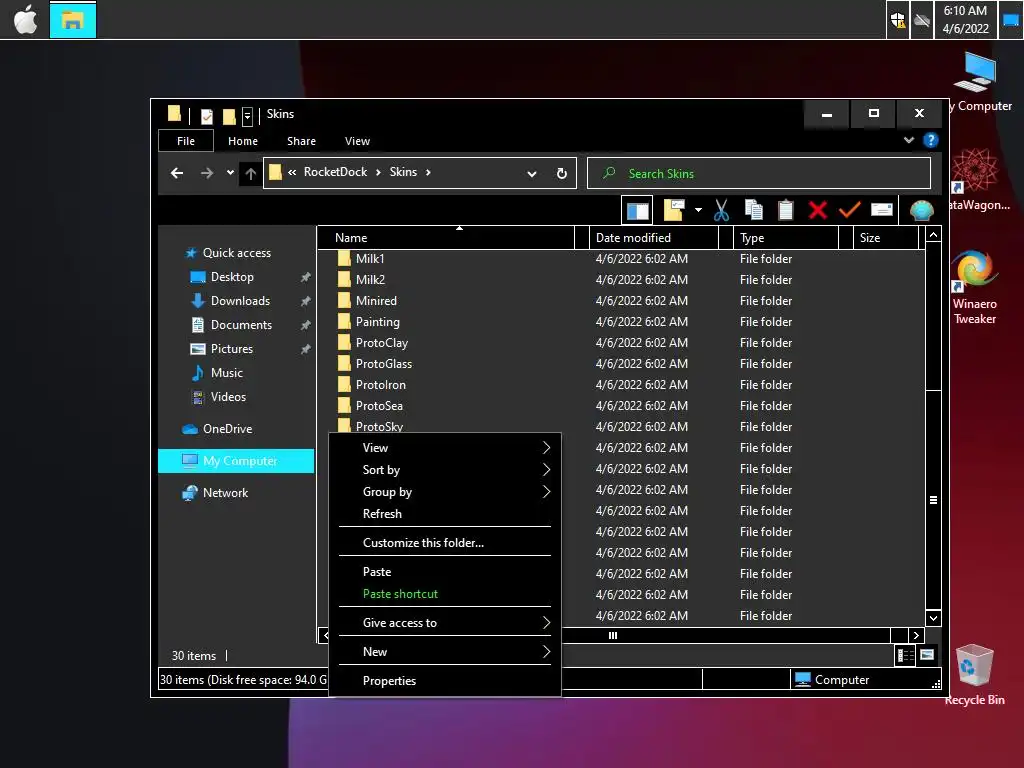
Task: Select Desktop in navigation pane
Action: [x=232, y=277]
